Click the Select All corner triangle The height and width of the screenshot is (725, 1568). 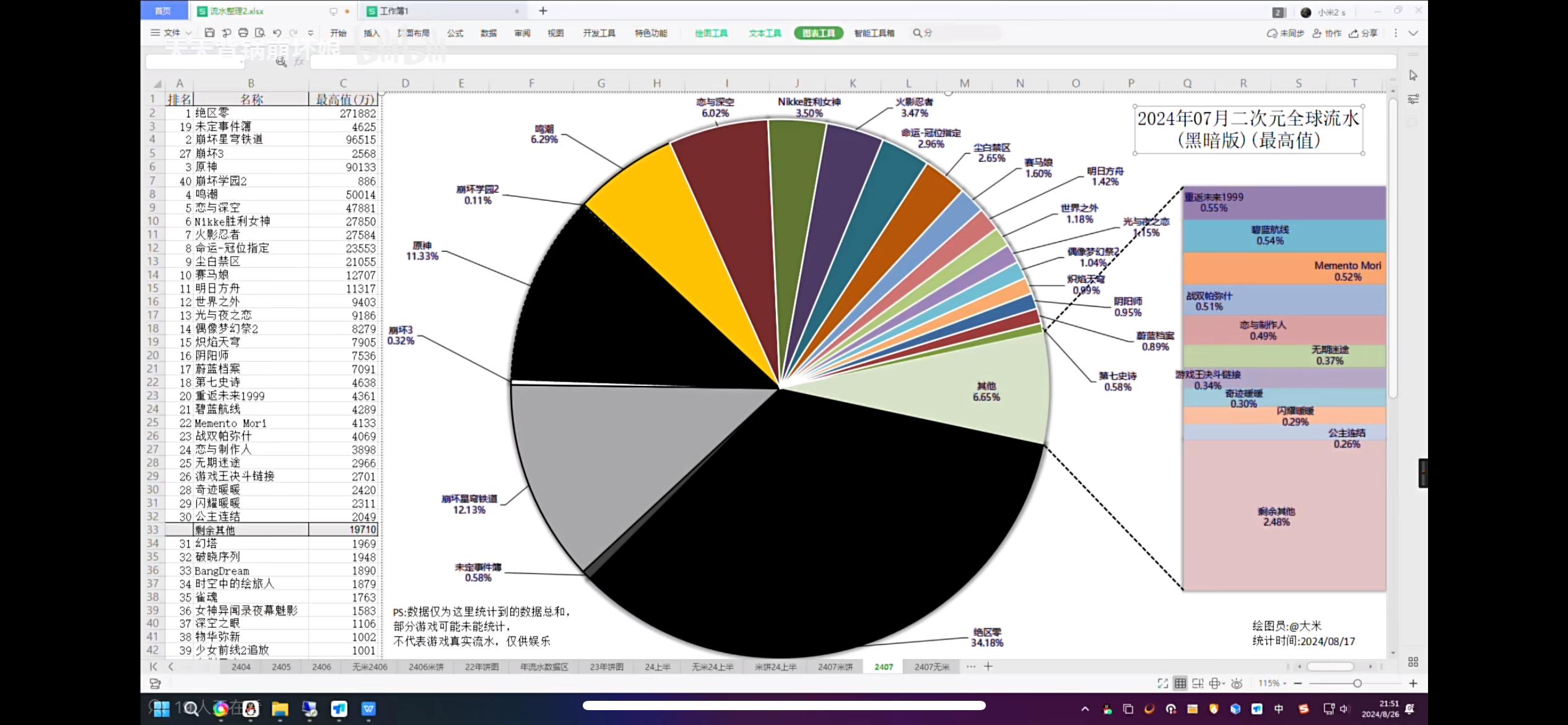[157, 83]
